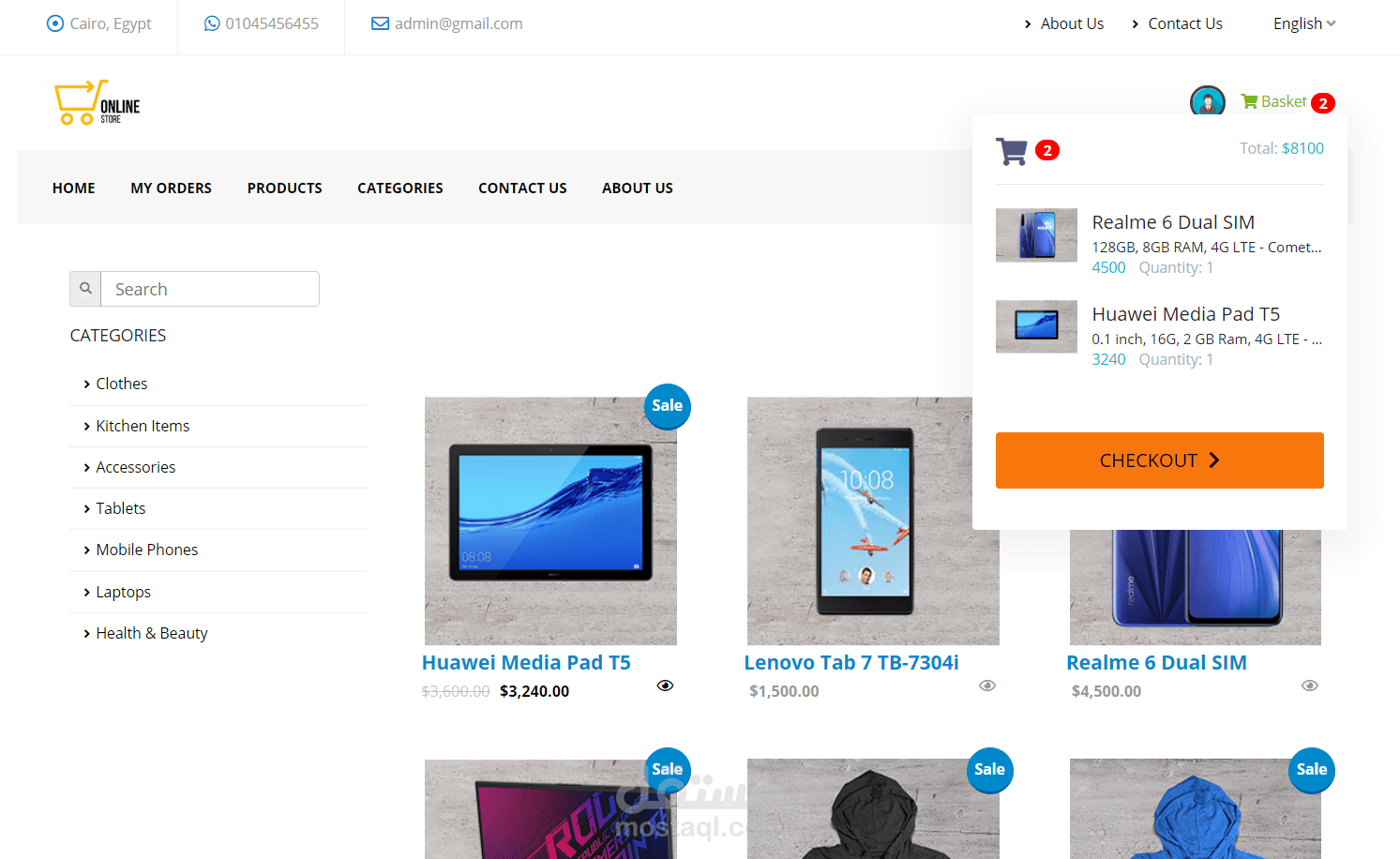Click the green Basket icon in the header
The width and height of the screenshot is (1400, 859).
[1249, 101]
